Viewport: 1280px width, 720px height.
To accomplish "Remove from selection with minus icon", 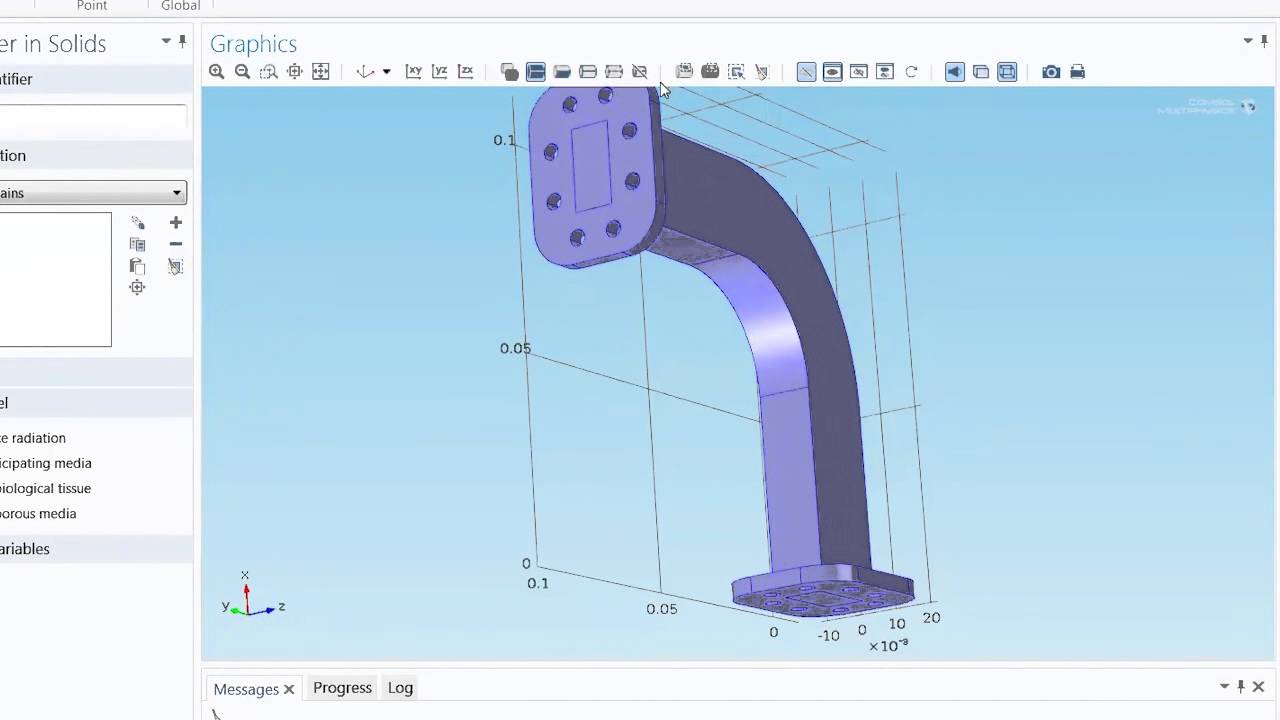I will tap(176, 244).
